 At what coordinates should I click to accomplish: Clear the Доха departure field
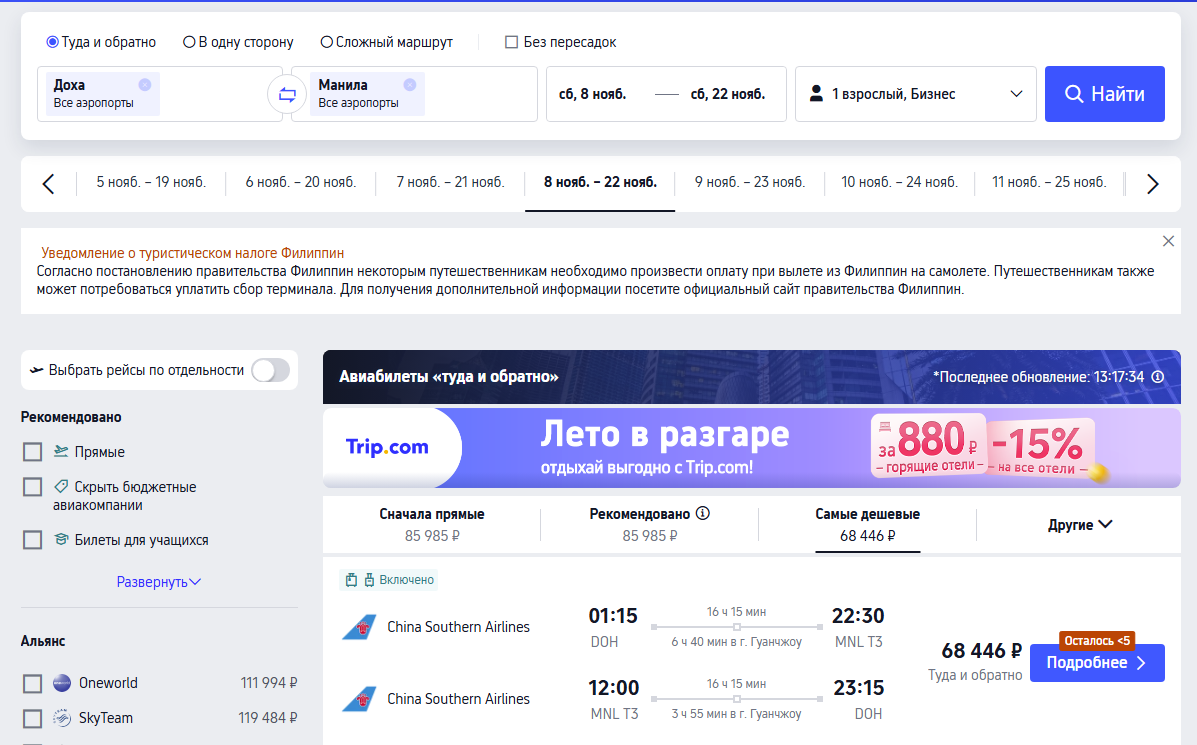point(144,85)
